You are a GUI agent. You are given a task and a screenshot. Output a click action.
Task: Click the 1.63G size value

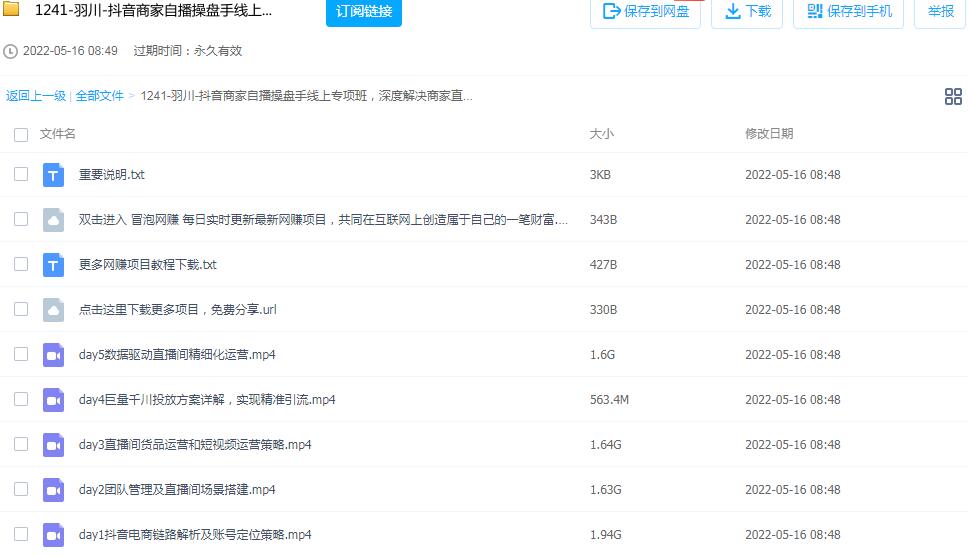[606, 490]
